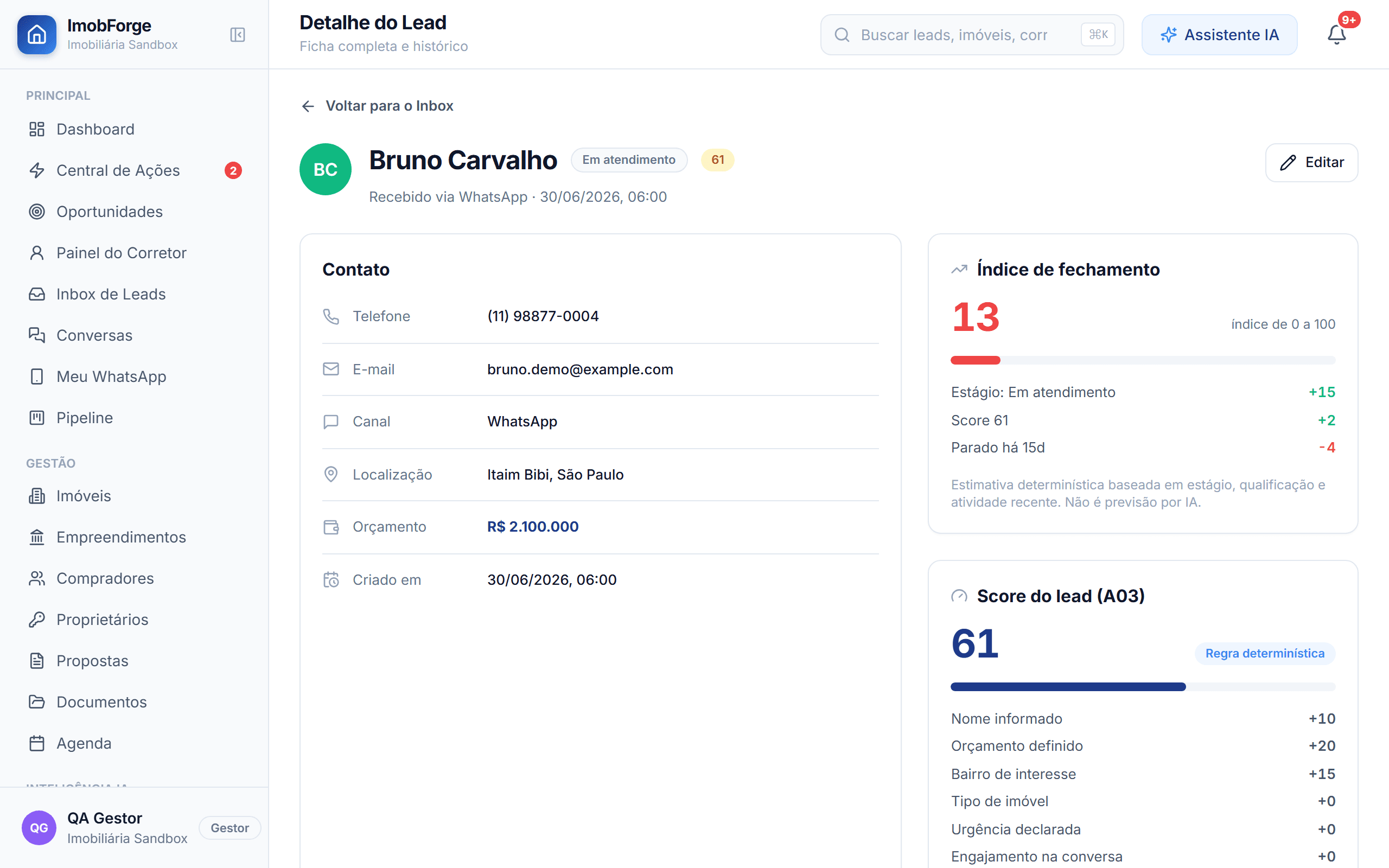Screen dimensions: 1389x868
Task: Click the Criado em calendar-clock icon
Action: pyautogui.click(x=331, y=580)
